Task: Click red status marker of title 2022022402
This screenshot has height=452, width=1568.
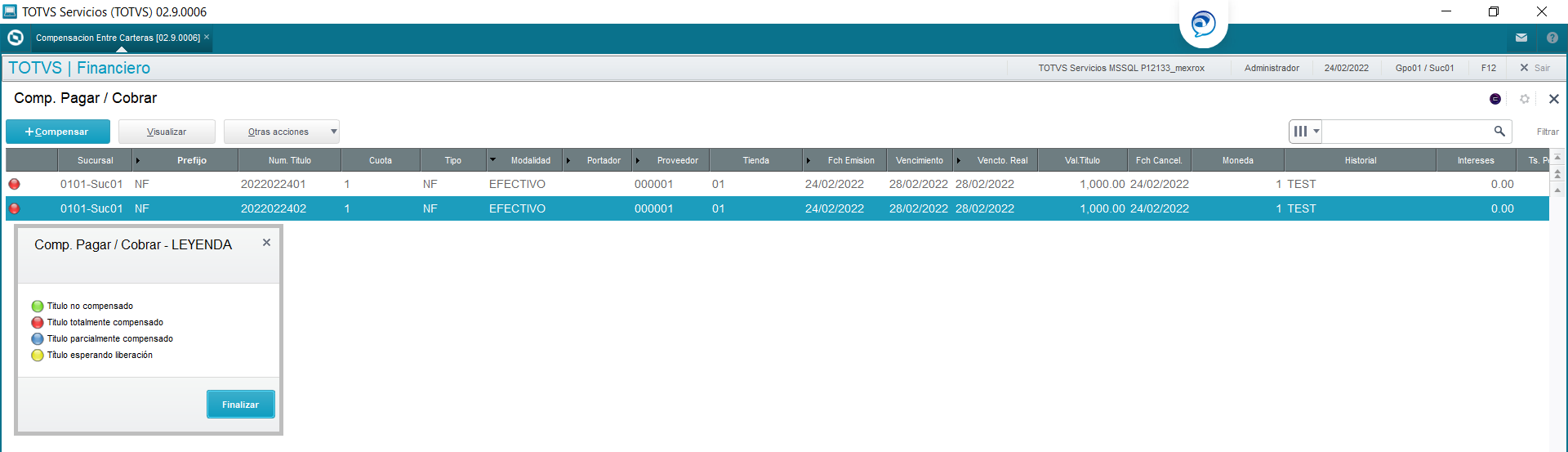Action: 14,208
